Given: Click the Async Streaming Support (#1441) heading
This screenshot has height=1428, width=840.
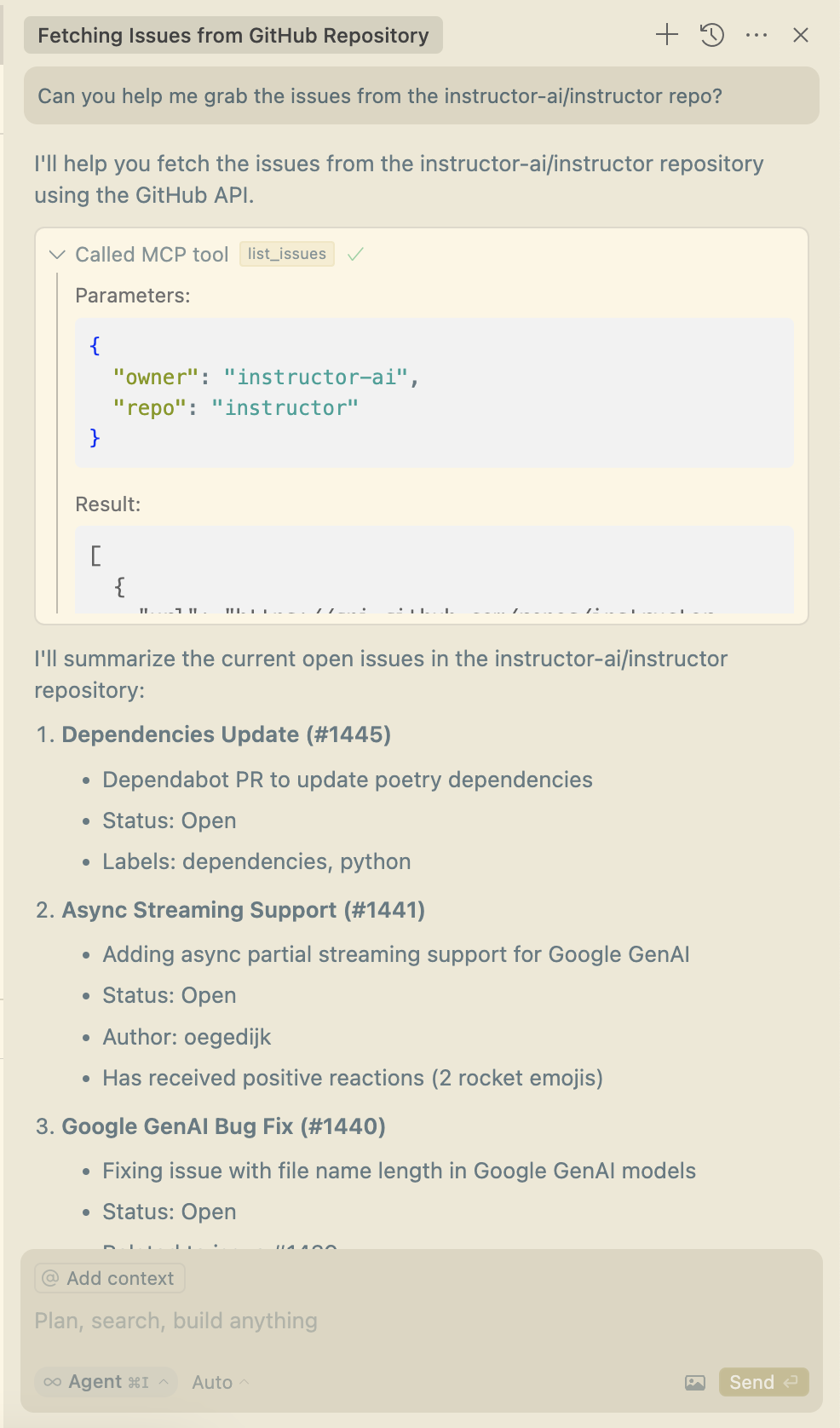Looking at the screenshot, I should (243, 910).
